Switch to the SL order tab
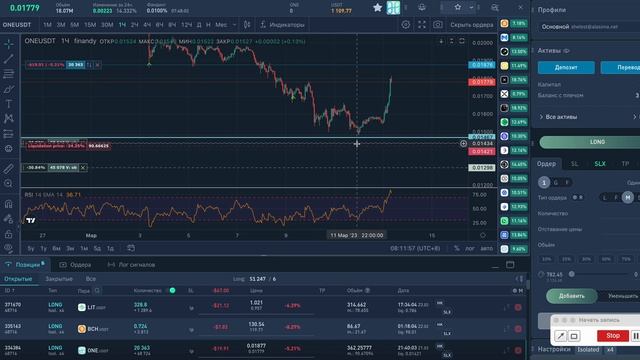Viewport: 640px width, 360px height. tap(574, 164)
